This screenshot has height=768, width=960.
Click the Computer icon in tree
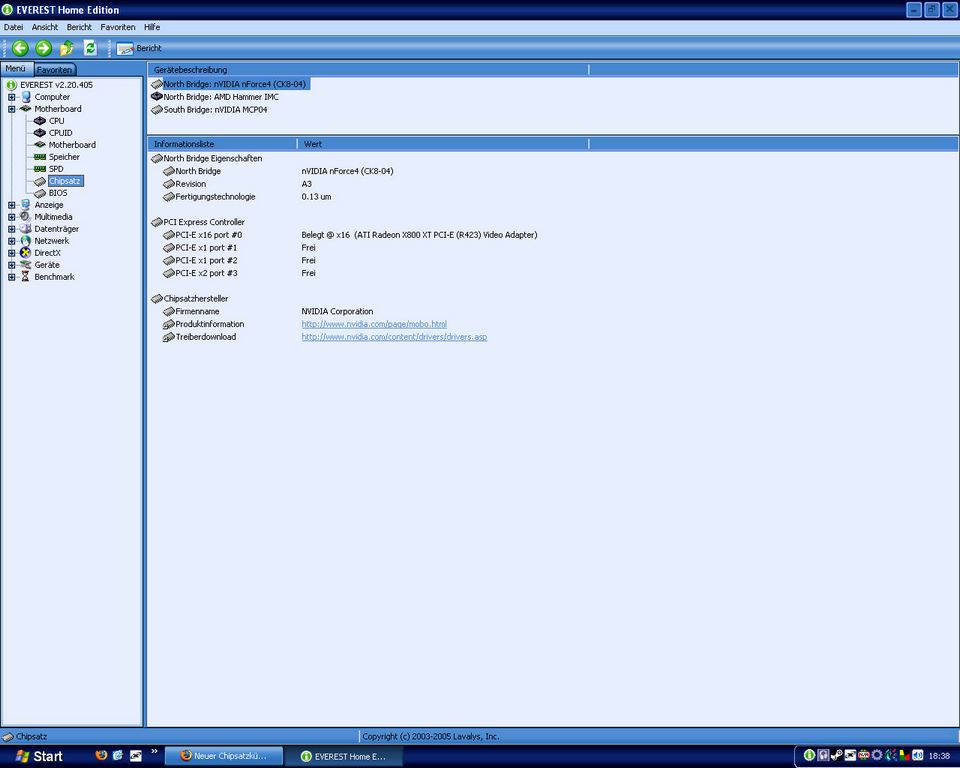[26, 97]
